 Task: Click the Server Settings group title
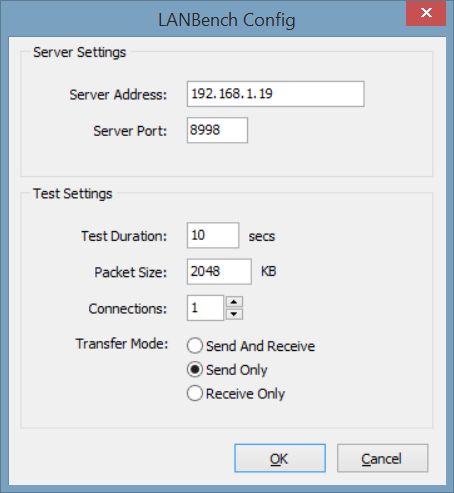(x=80, y=52)
